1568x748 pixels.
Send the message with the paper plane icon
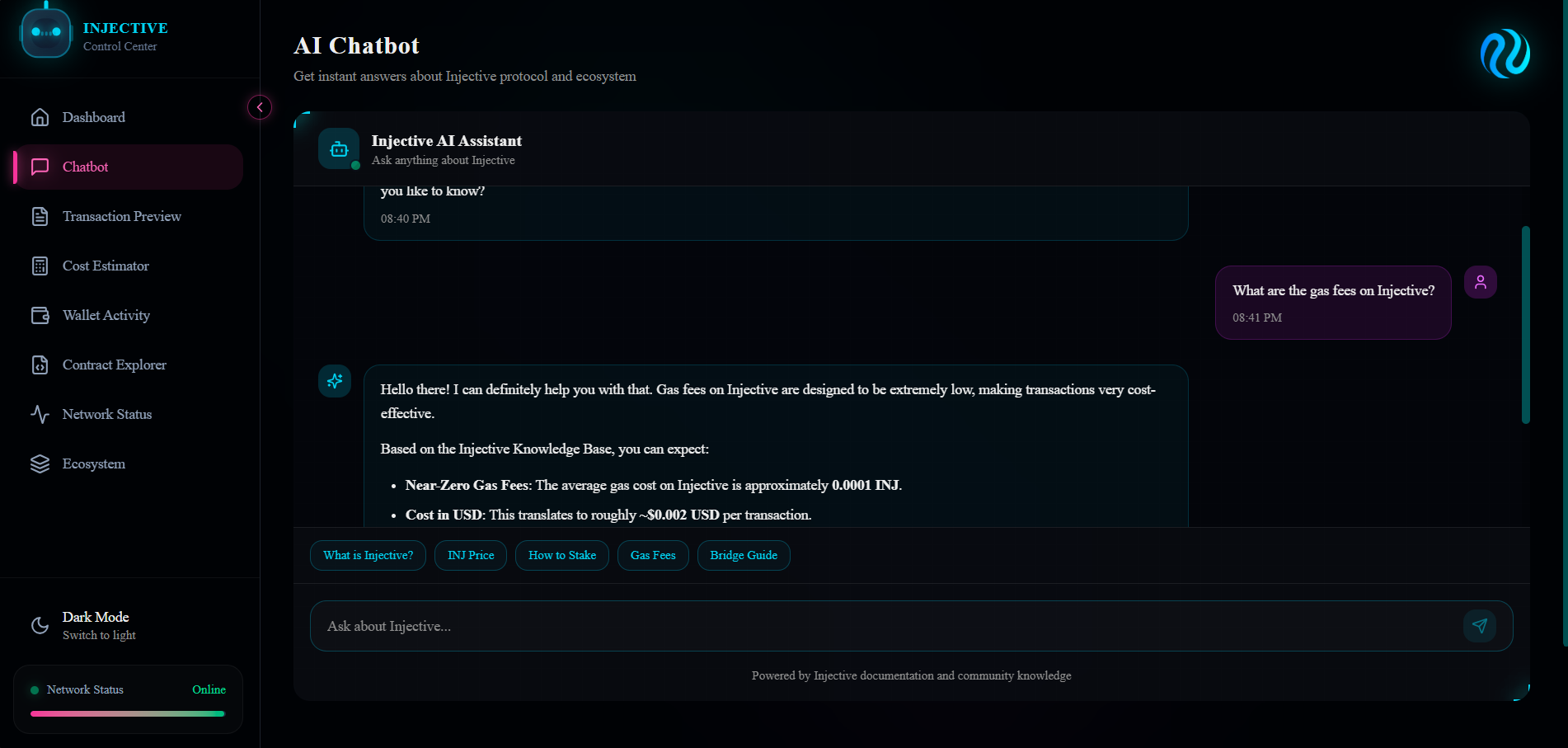(1480, 626)
